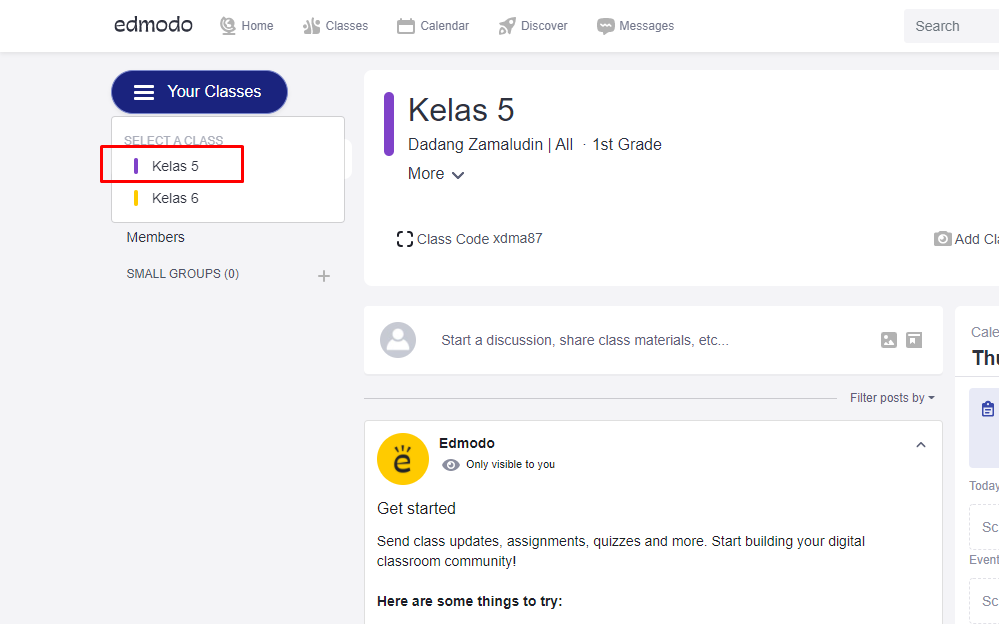Open the Messages icon

(602, 25)
